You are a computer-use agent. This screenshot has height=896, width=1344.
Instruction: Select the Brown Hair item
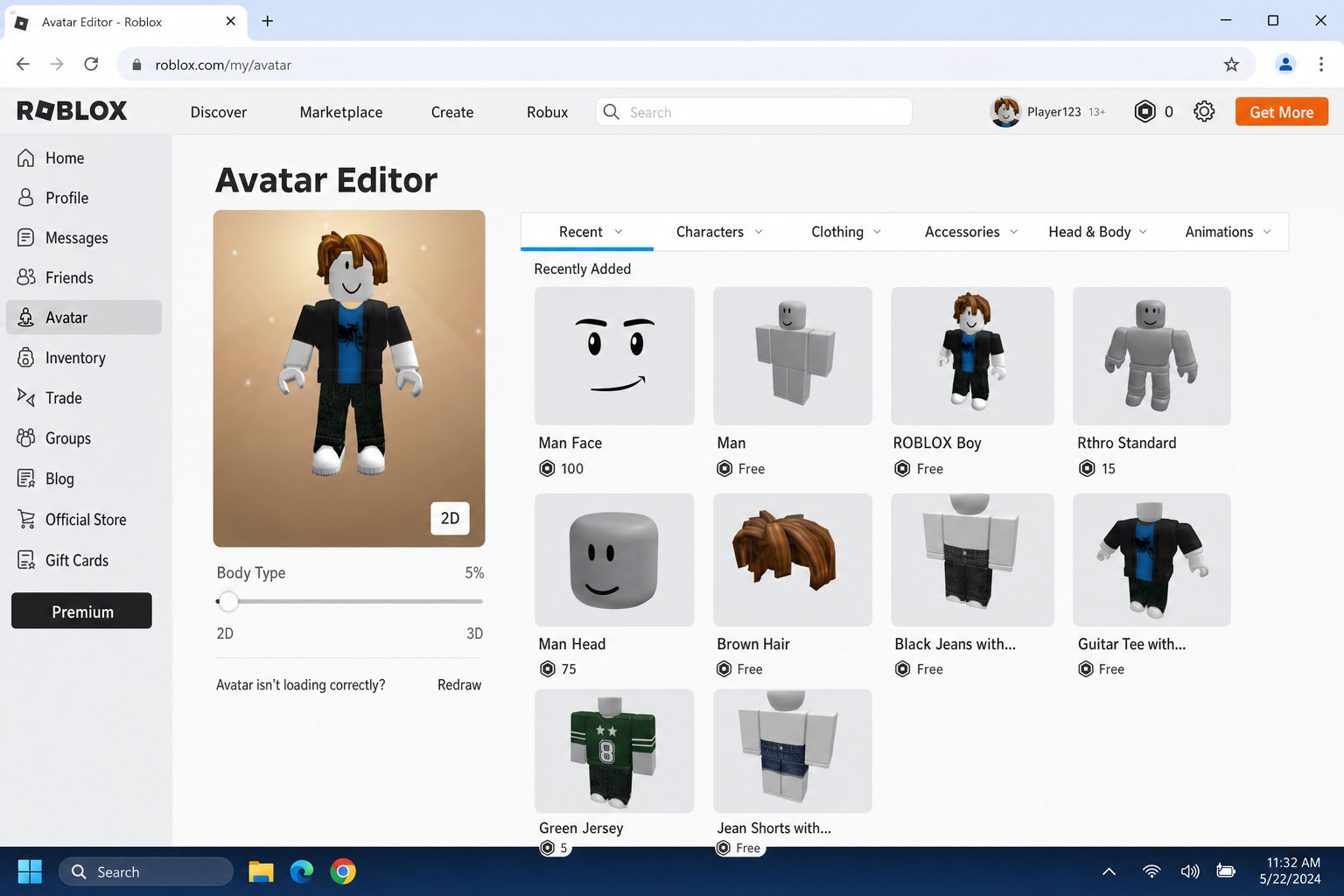pos(793,560)
